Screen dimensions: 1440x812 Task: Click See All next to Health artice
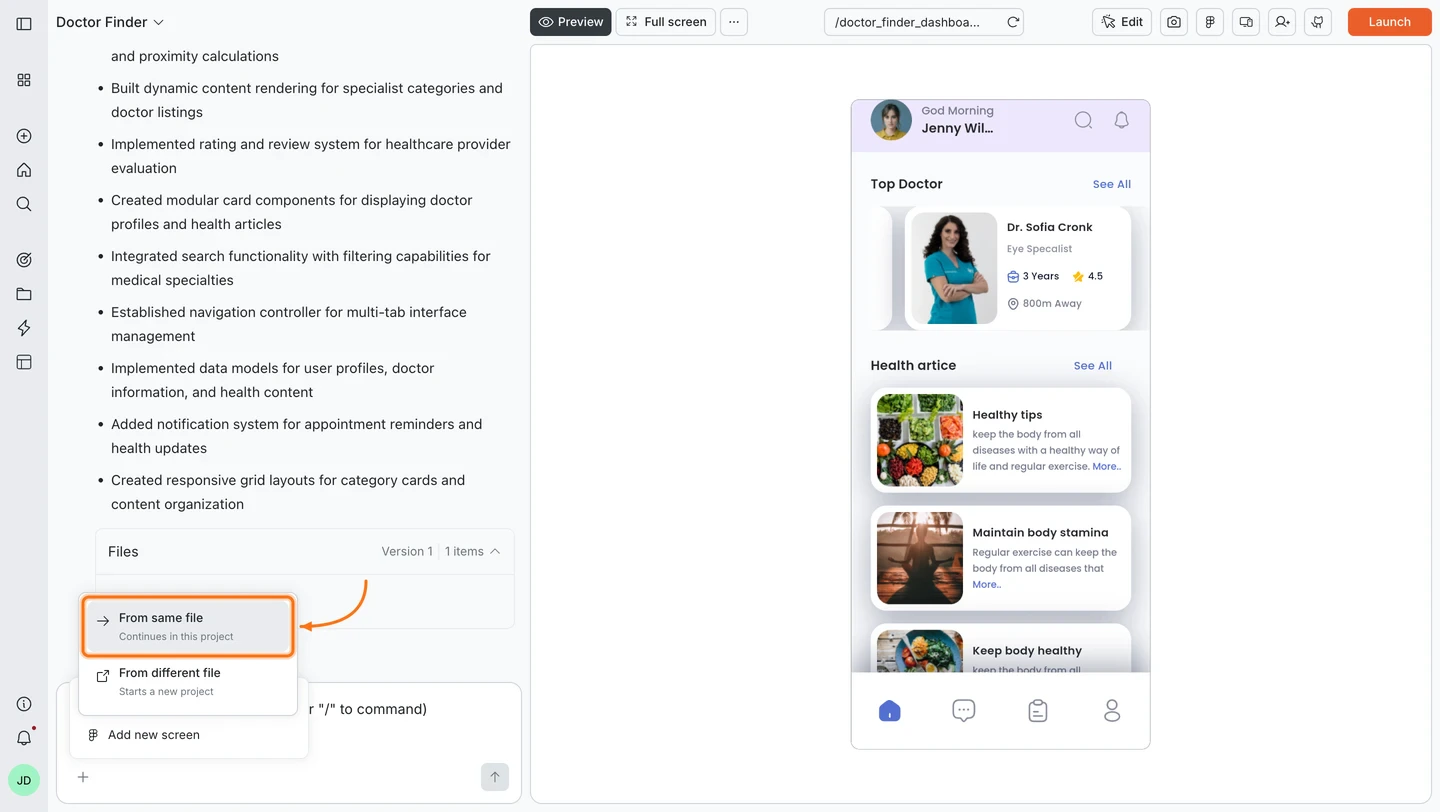pos(1092,366)
